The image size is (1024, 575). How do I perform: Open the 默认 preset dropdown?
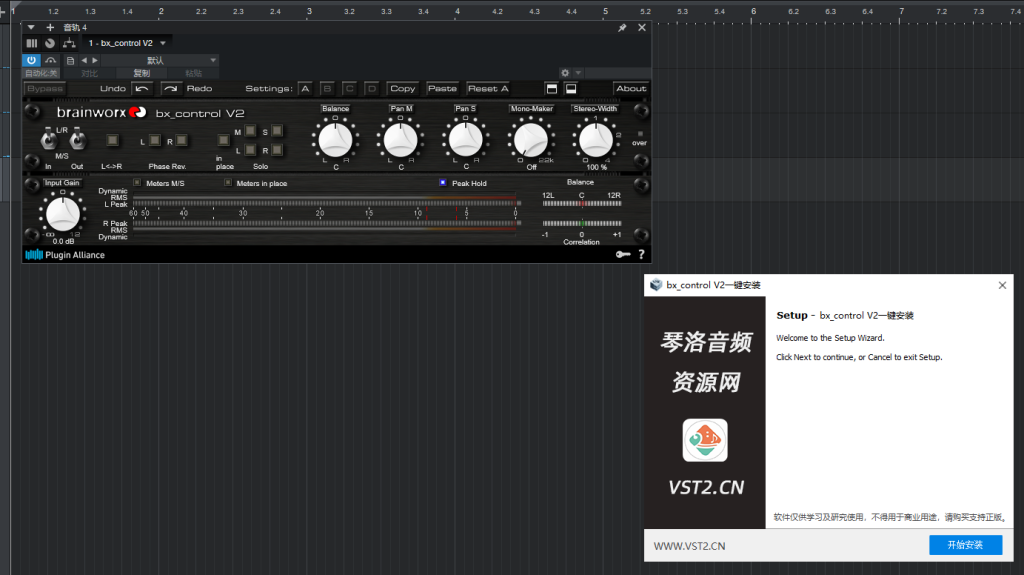159,60
